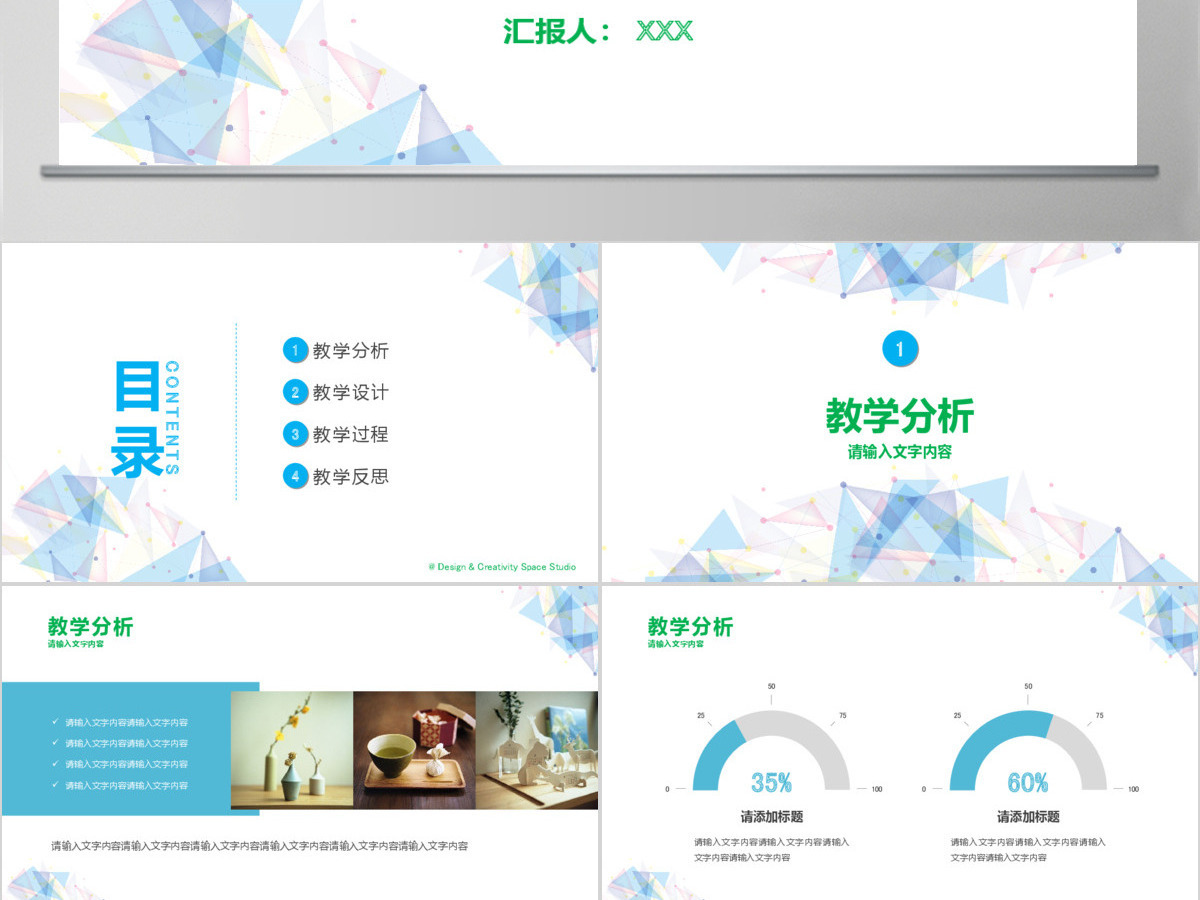Viewport: 1200px width, 900px height.
Task: Click the Design & Creativity Space Studio credit
Action: coord(502,567)
